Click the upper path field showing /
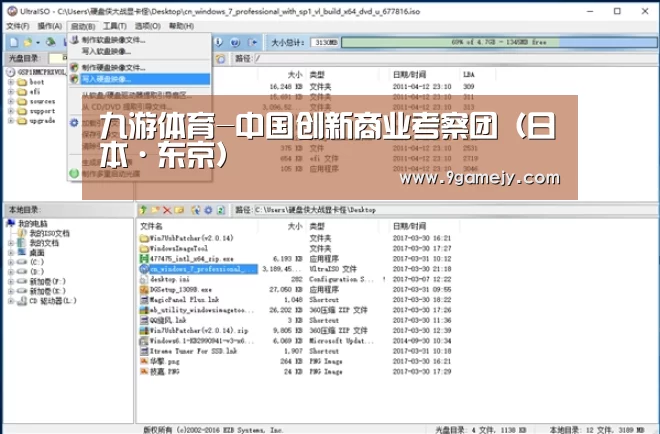Viewport: 660px width, 434px height. [456, 59]
